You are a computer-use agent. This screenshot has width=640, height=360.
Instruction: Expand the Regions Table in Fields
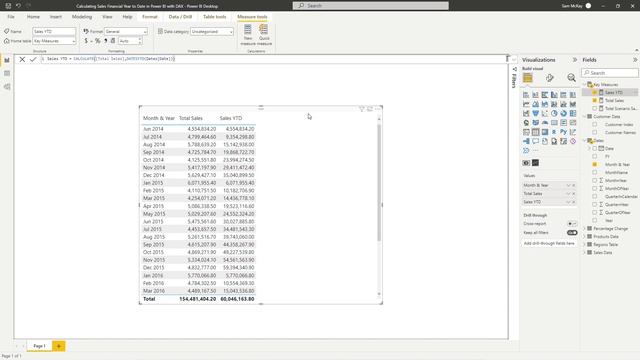click(584, 244)
